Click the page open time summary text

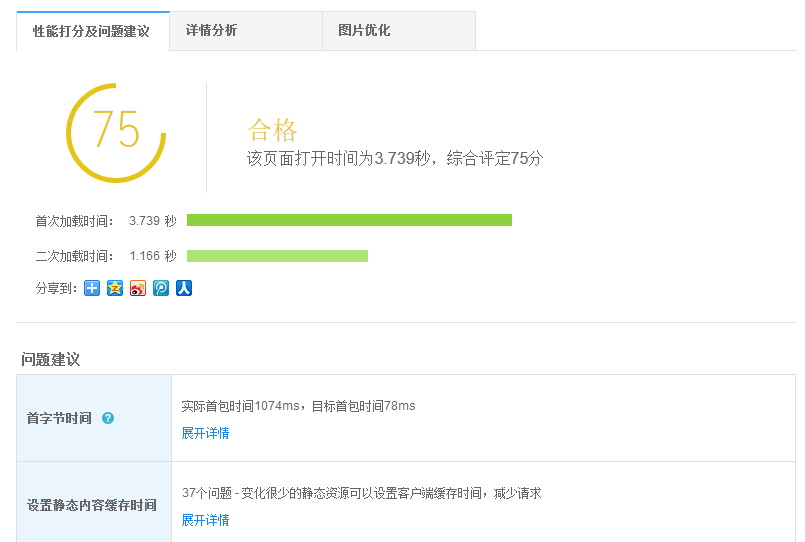(394, 158)
